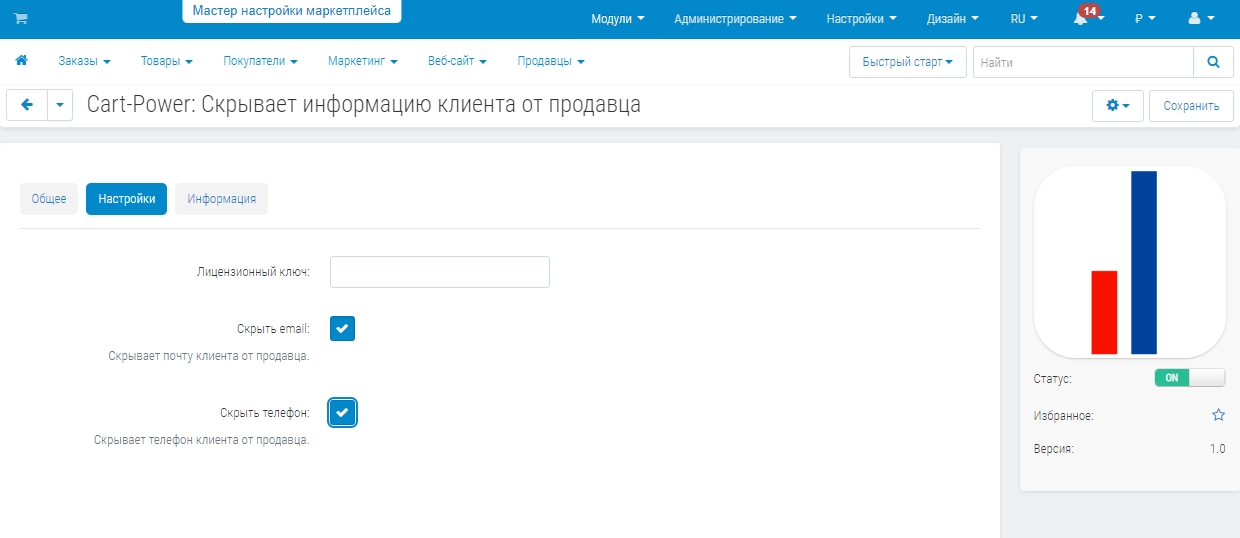Open the ruble currency dropdown
This screenshot has height=538, width=1240.
(1144, 18)
